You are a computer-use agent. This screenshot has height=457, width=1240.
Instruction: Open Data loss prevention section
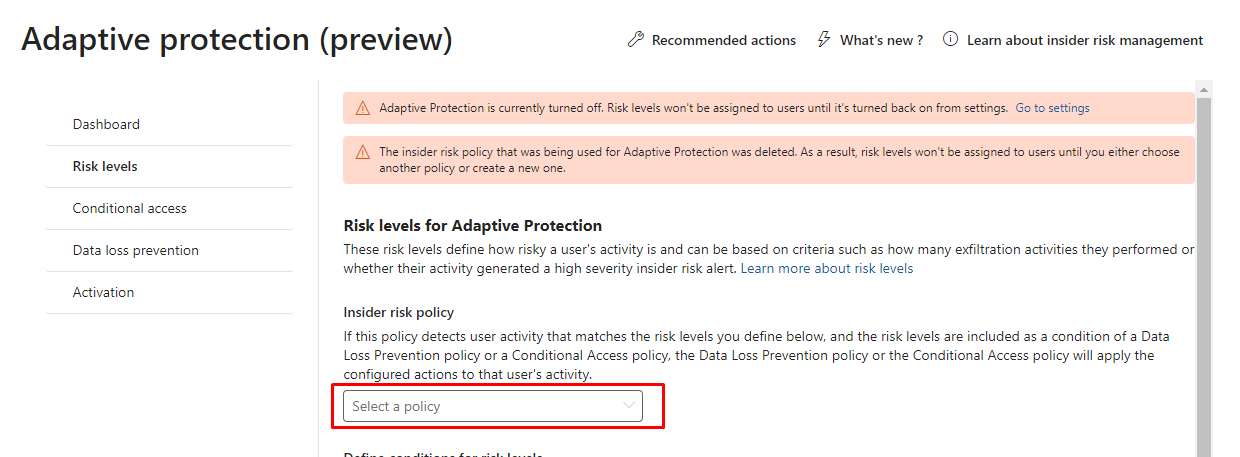(136, 251)
